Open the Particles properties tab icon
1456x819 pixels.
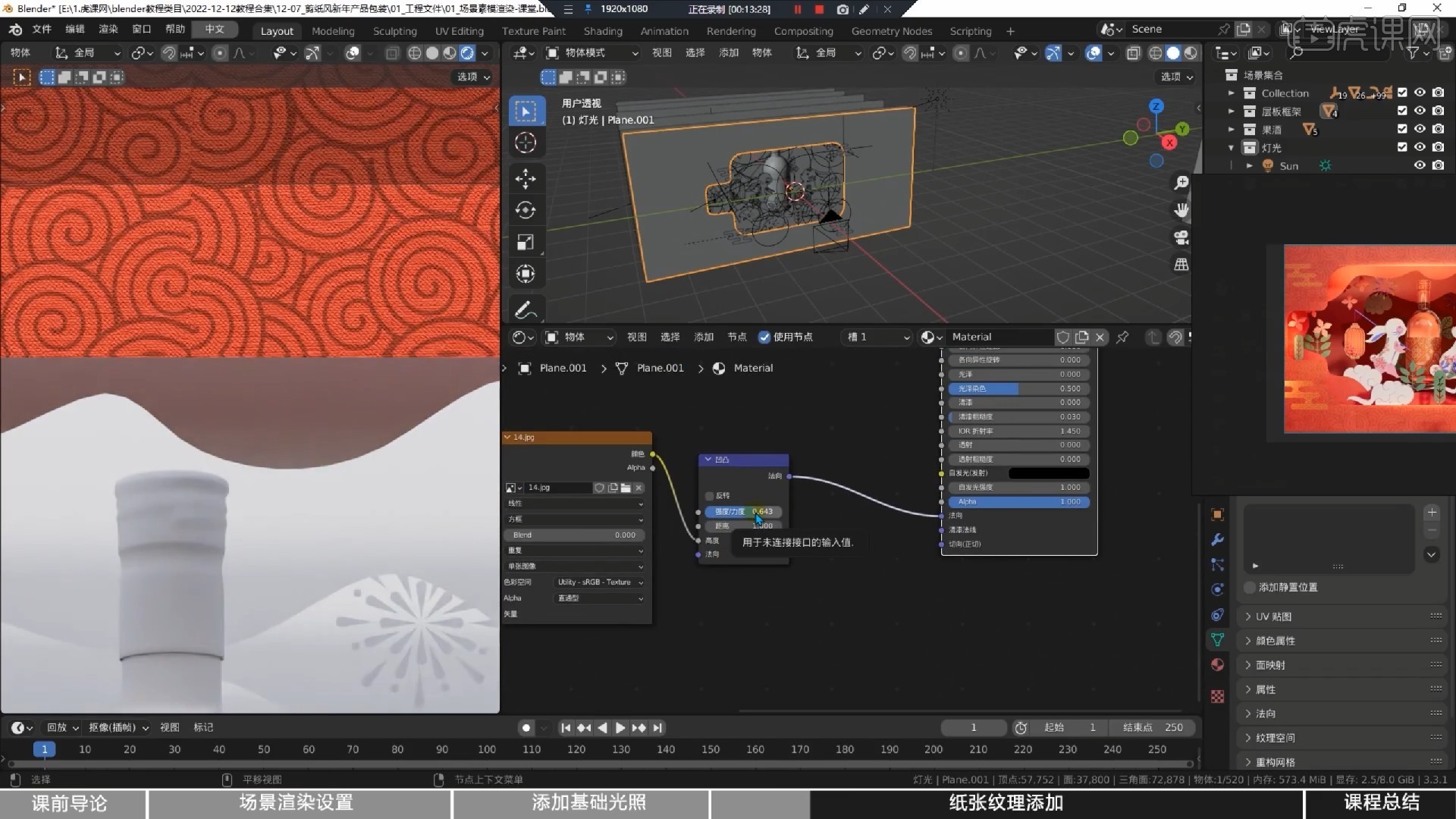click(1217, 565)
